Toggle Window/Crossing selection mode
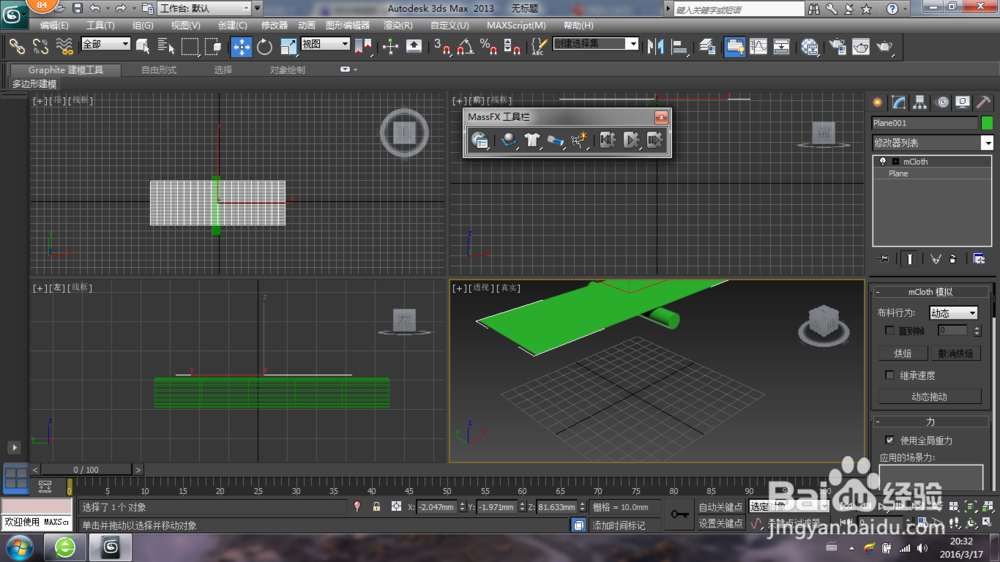Viewport: 1000px width, 562px height. pyautogui.click(x=214, y=47)
